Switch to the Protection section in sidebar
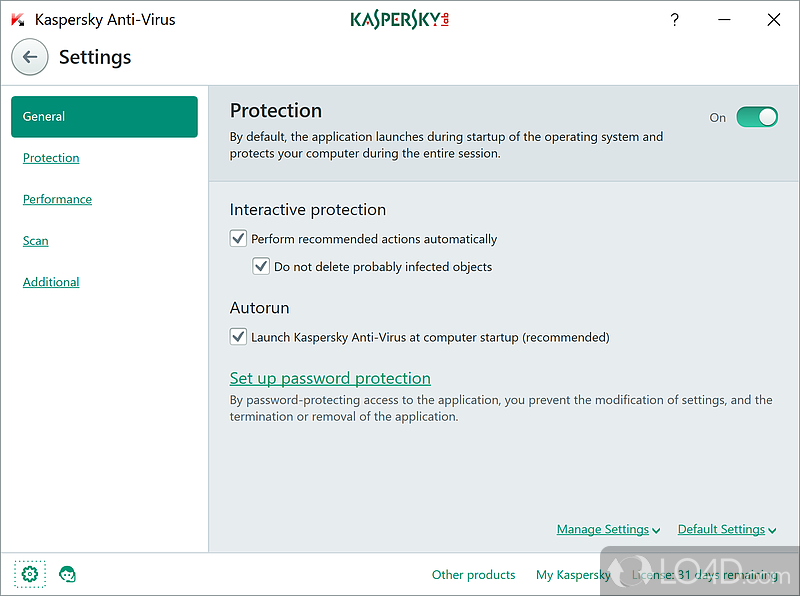Screen dimensions: 800x596 point(51,158)
